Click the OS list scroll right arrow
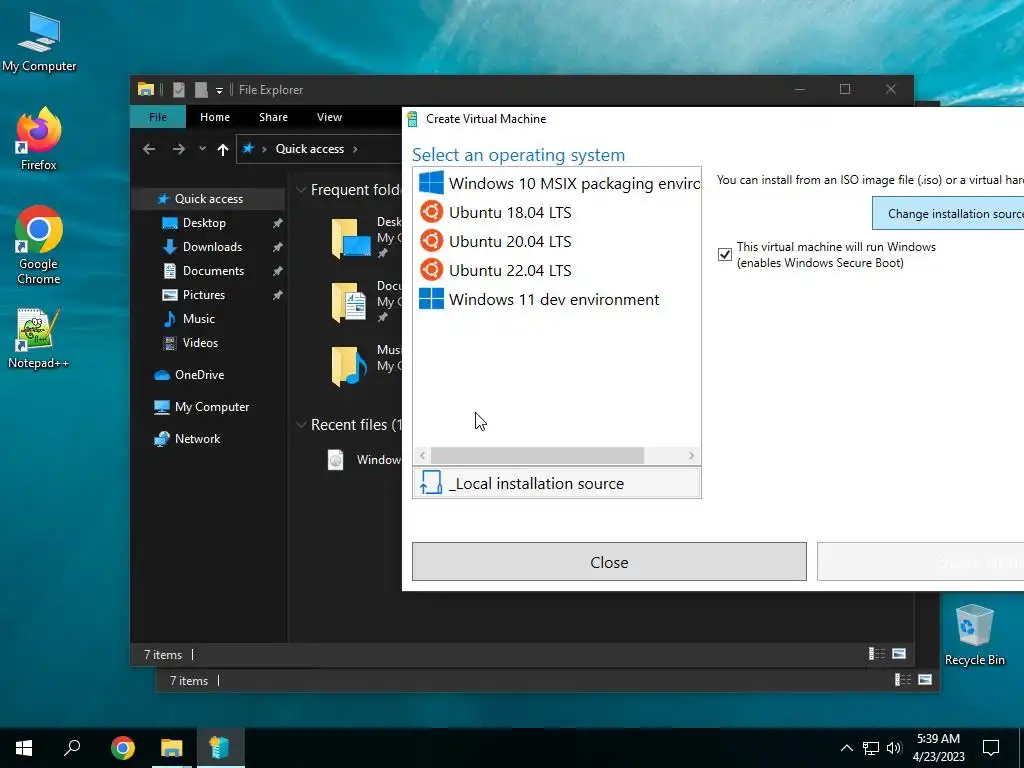This screenshot has height=768, width=1024. tap(692, 455)
